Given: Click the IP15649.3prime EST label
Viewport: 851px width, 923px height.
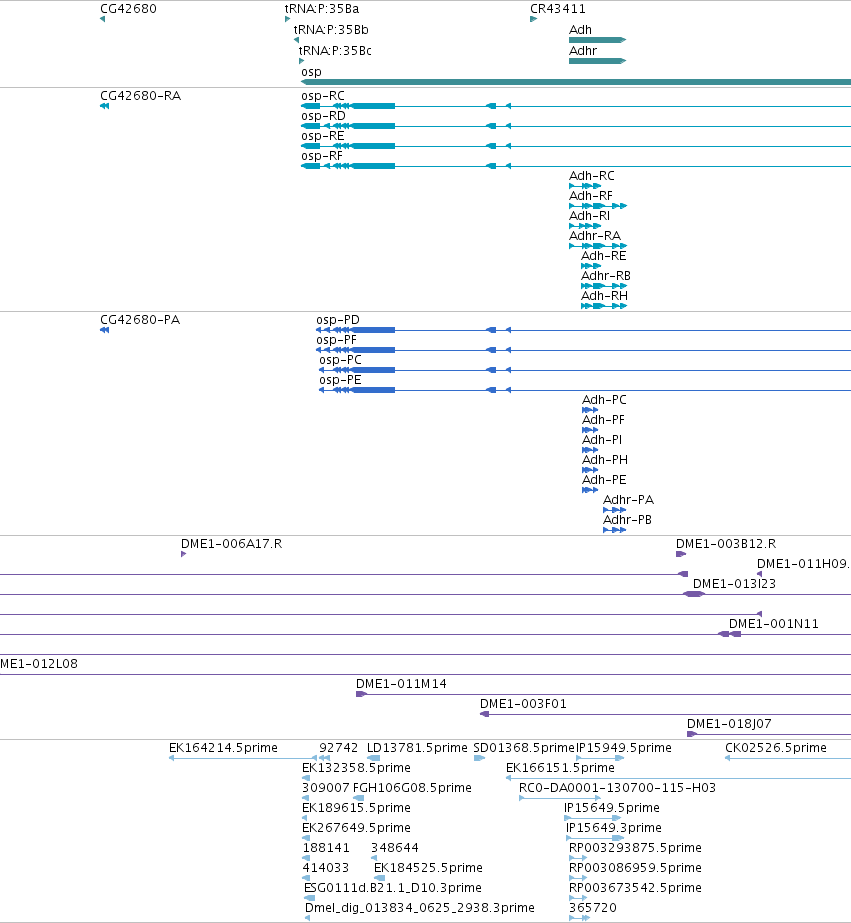Looking at the screenshot, I should tap(614, 828).
